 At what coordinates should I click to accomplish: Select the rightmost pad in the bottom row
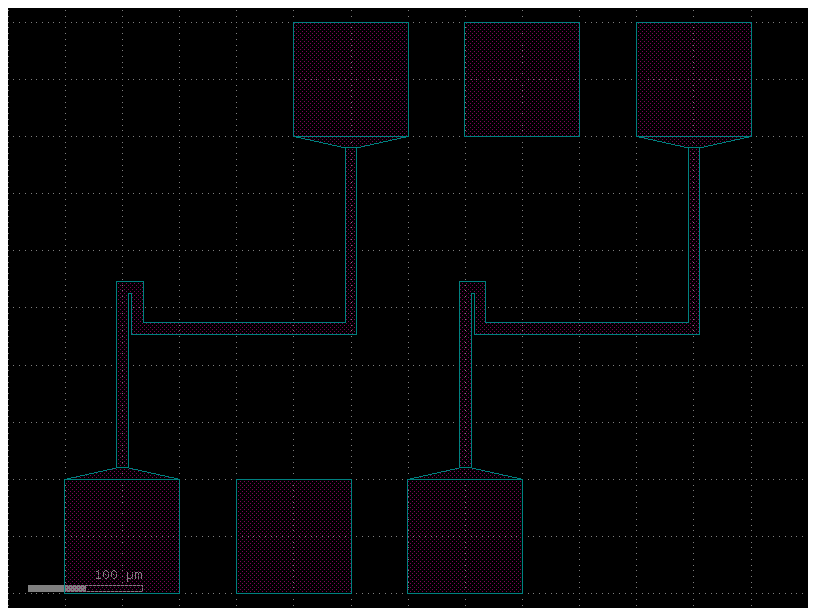click(x=465, y=536)
